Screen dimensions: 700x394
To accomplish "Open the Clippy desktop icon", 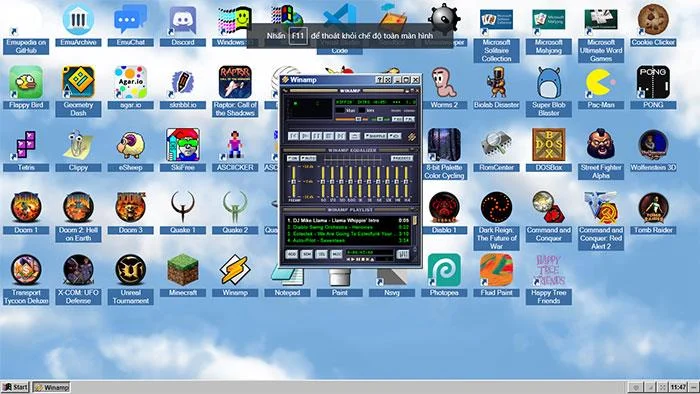I will pos(78,150).
